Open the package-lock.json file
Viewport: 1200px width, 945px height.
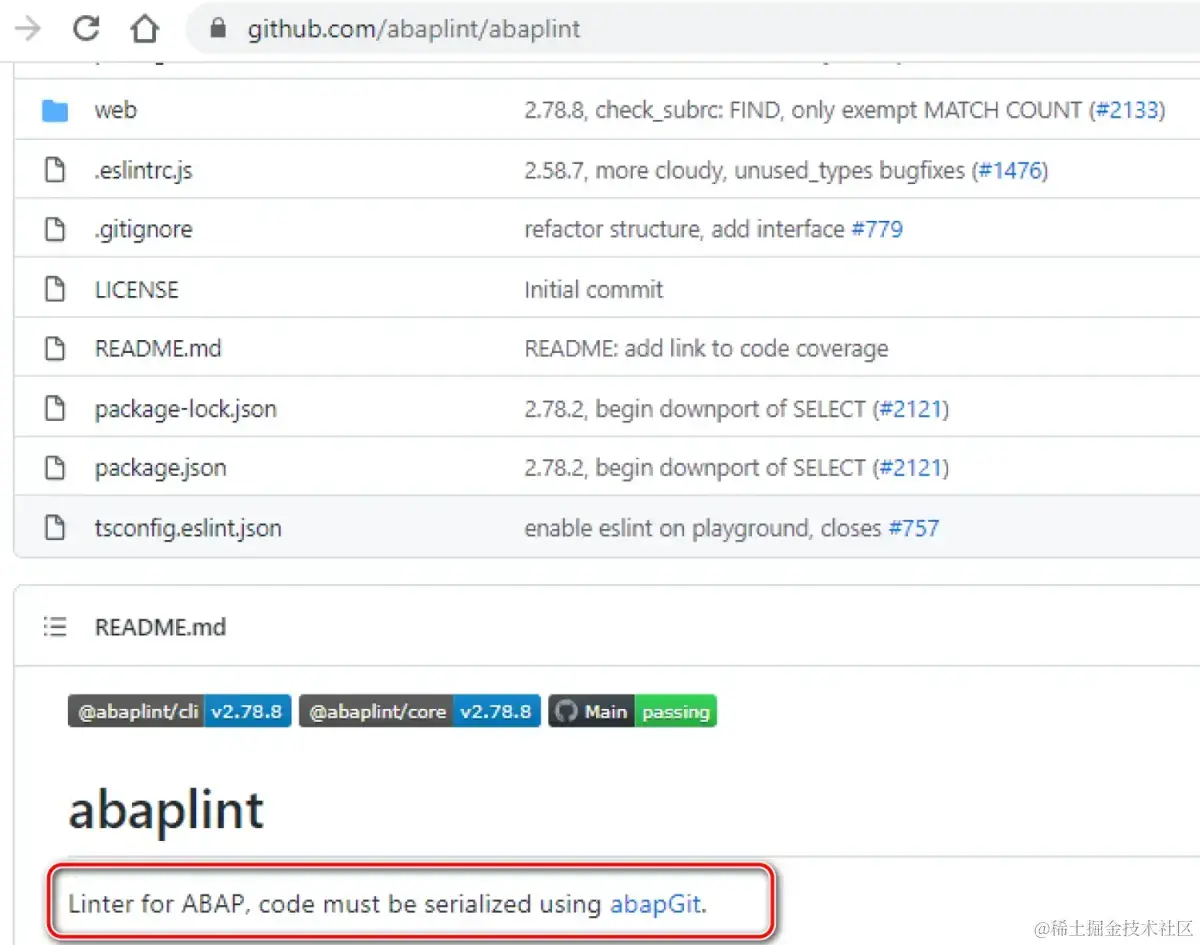185,409
